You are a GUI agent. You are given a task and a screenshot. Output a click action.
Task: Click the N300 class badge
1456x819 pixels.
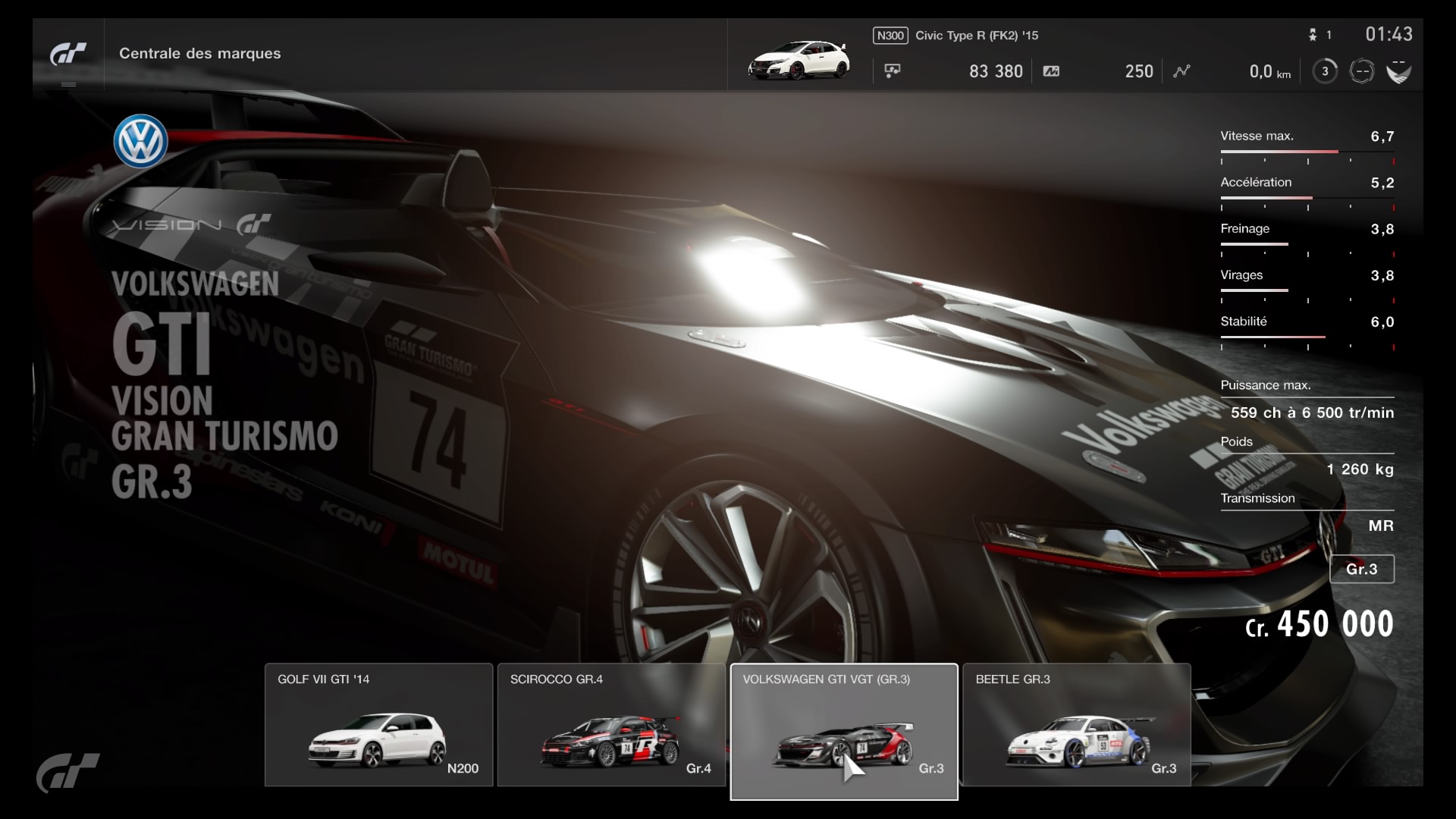892,35
